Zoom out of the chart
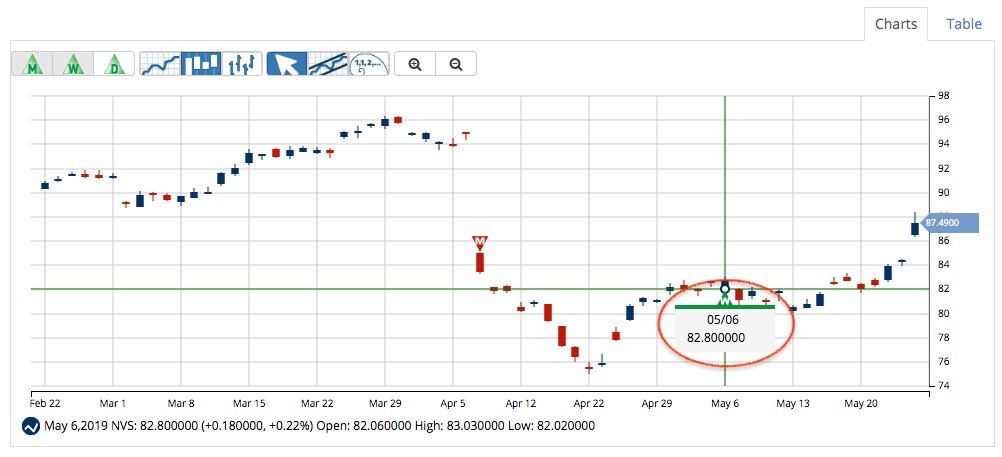 [456, 64]
